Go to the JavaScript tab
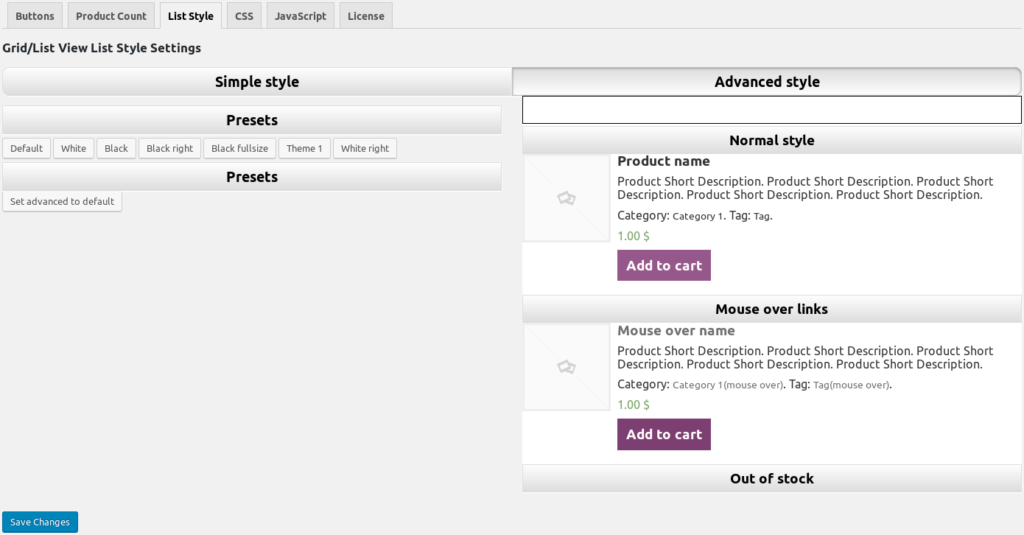 [300, 16]
